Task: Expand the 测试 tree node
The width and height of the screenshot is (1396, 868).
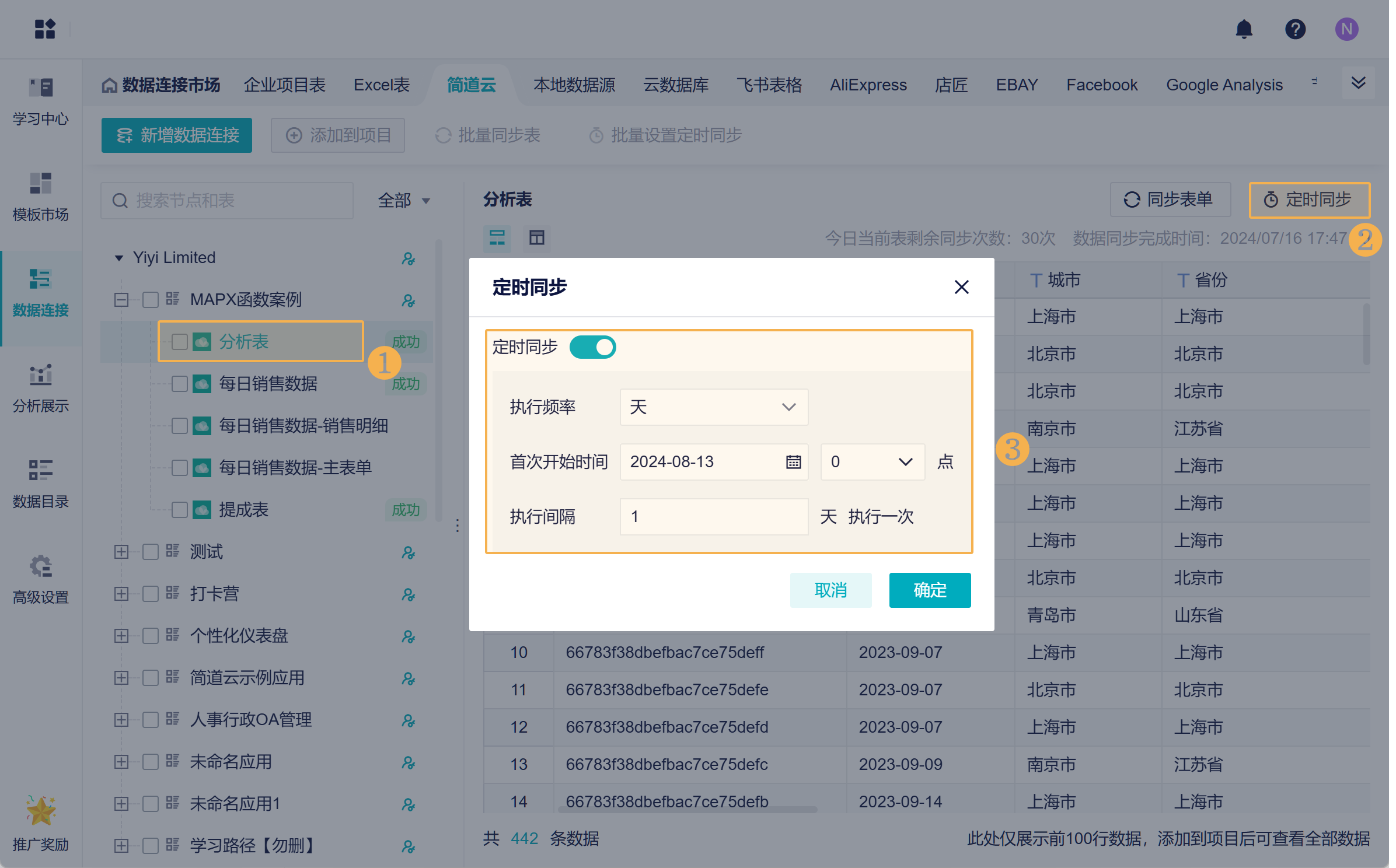Action: click(x=121, y=552)
